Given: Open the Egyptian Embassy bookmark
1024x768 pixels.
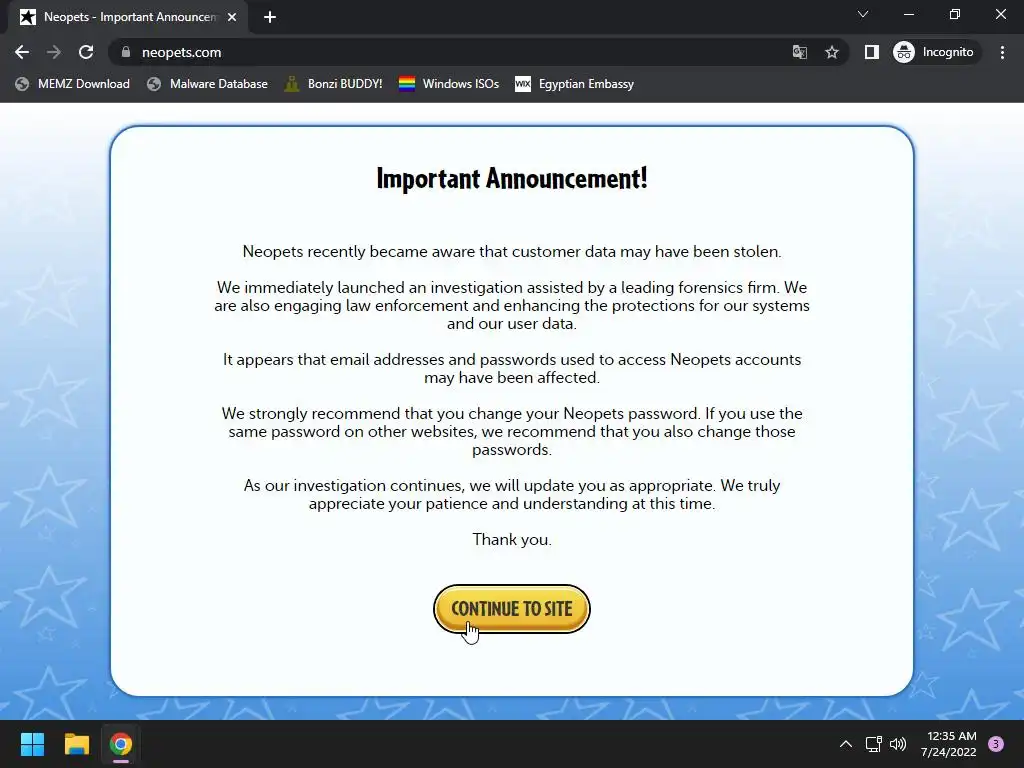Looking at the screenshot, I should pos(575,84).
